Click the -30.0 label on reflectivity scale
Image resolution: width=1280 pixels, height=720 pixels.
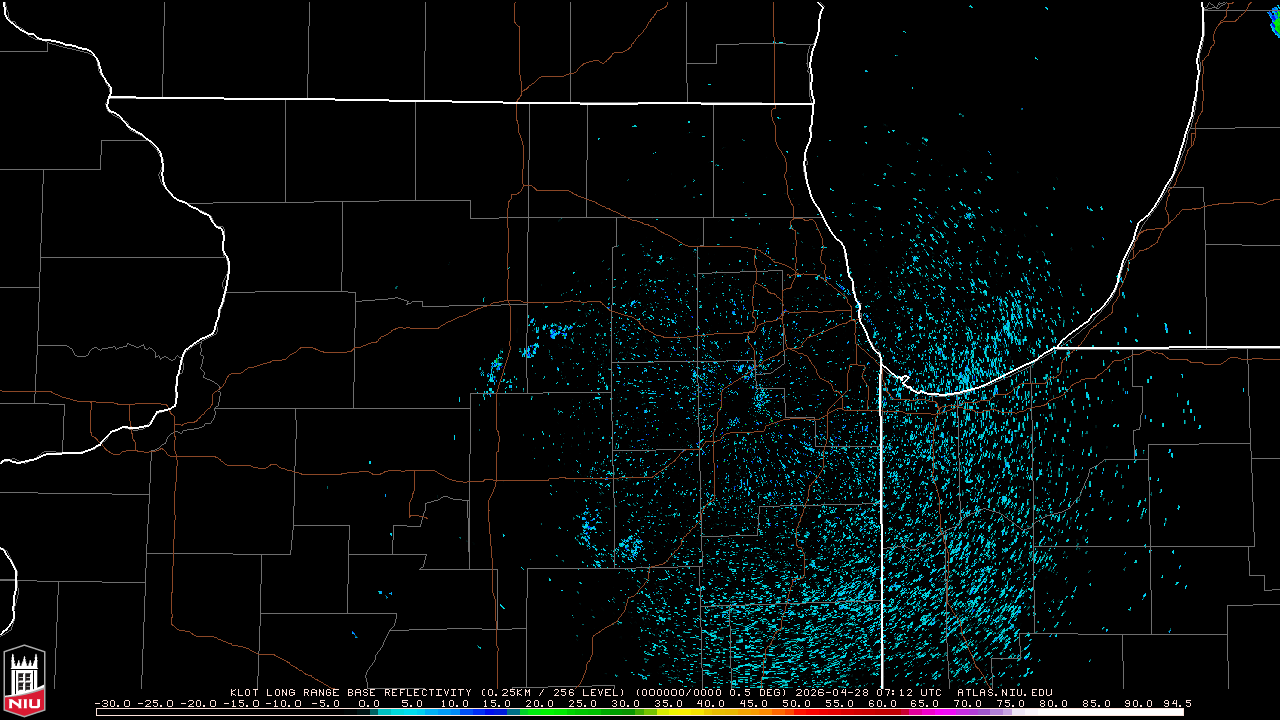113,703
